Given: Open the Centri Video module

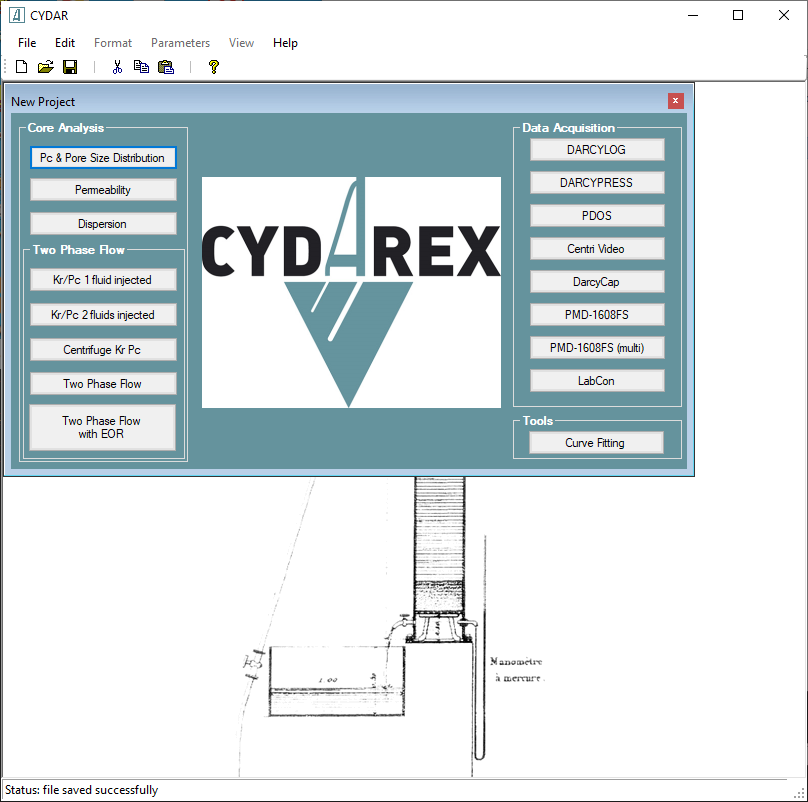Looking at the screenshot, I should click(x=597, y=248).
